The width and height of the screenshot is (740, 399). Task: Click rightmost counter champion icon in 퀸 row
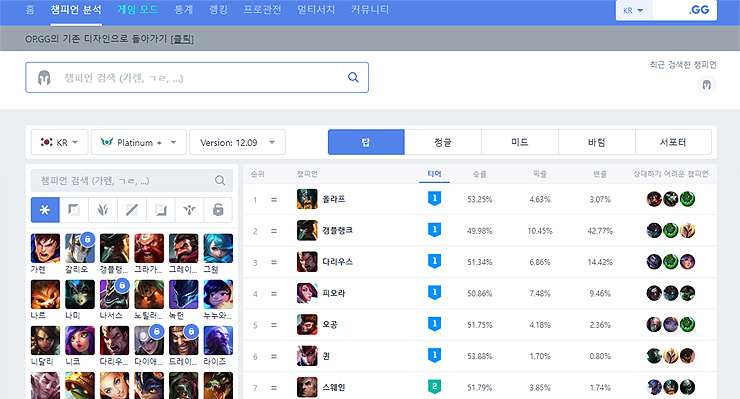pyautogui.click(x=687, y=356)
